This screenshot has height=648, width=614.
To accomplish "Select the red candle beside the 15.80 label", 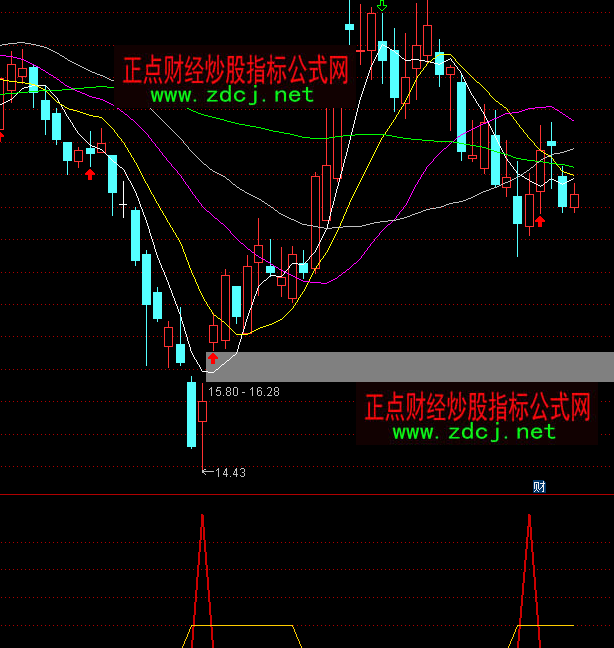I will click(203, 411).
